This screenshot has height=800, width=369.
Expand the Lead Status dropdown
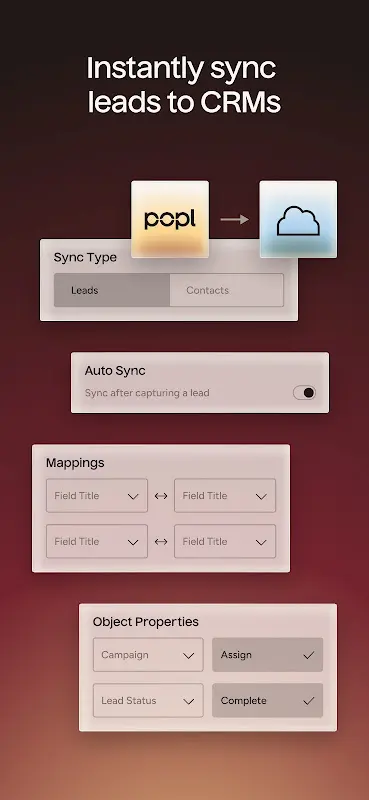point(148,701)
